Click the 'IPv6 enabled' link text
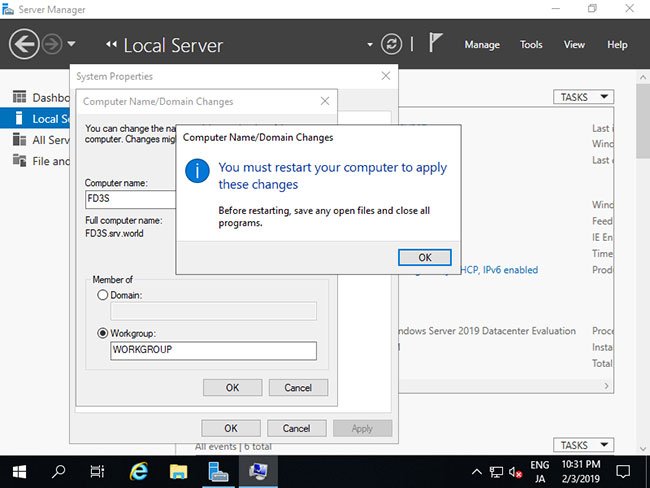This screenshot has height=488, width=650. coord(510,270)
